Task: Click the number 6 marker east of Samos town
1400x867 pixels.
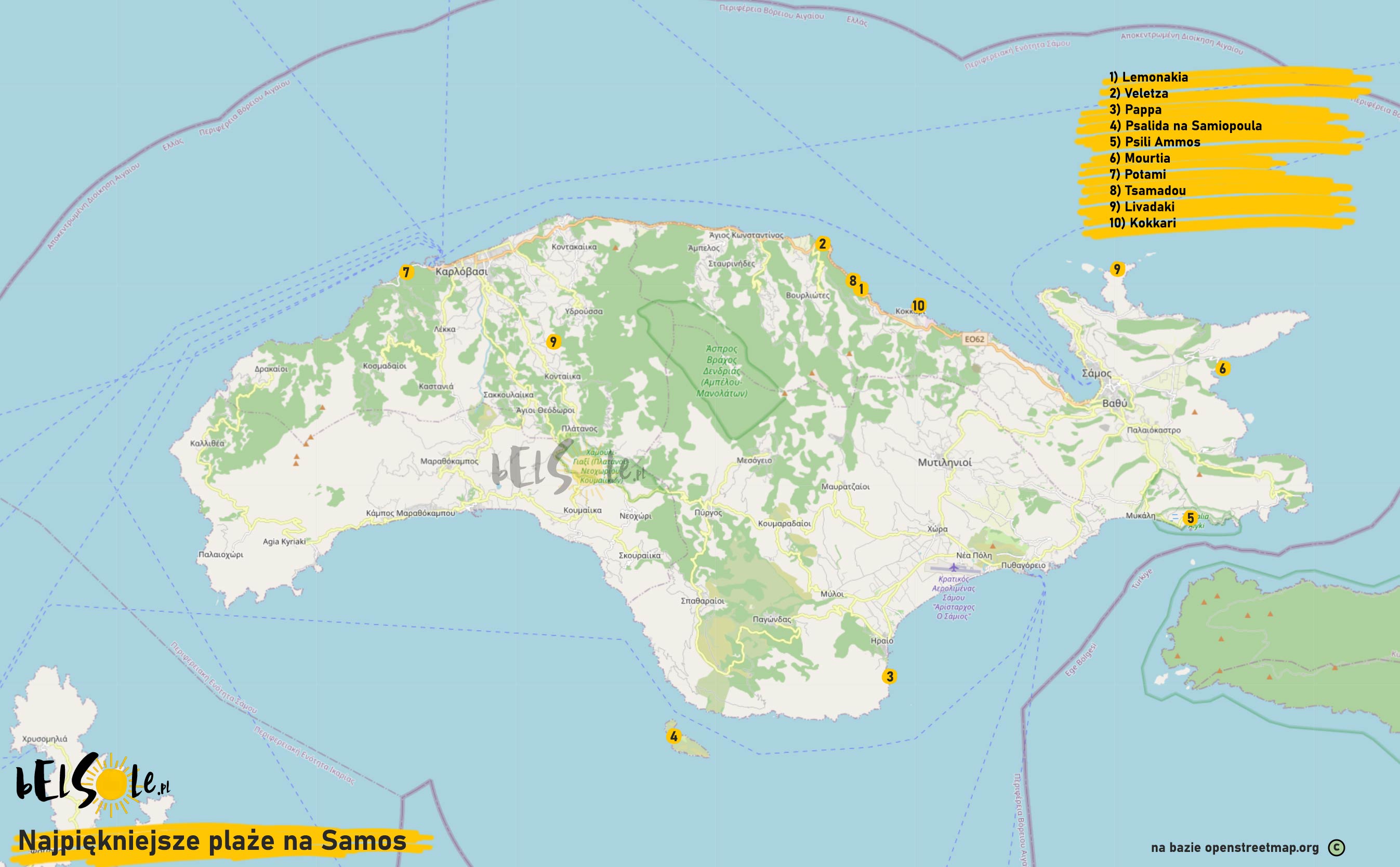Action: [1222, 369]
